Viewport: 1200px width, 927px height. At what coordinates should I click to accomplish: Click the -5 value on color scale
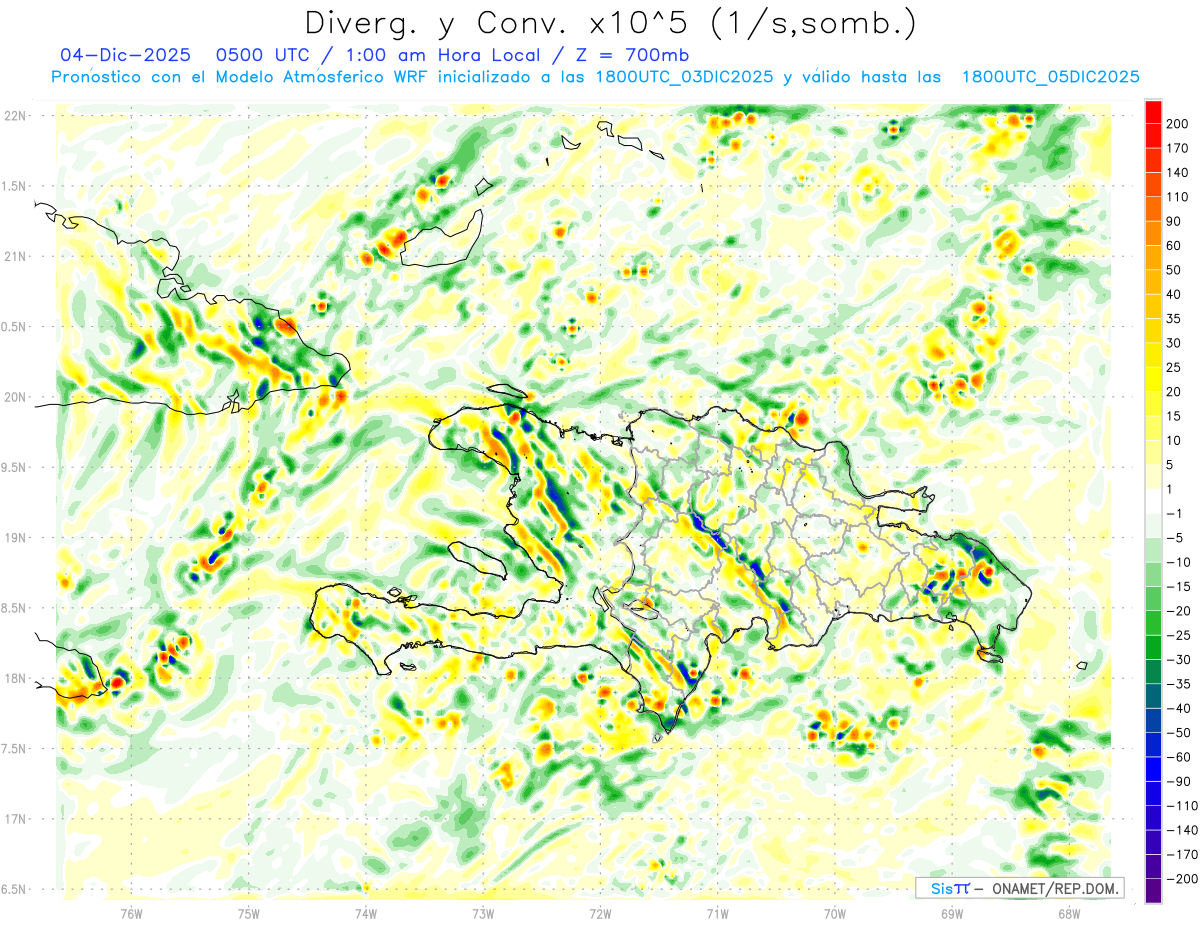point(1175,538)
